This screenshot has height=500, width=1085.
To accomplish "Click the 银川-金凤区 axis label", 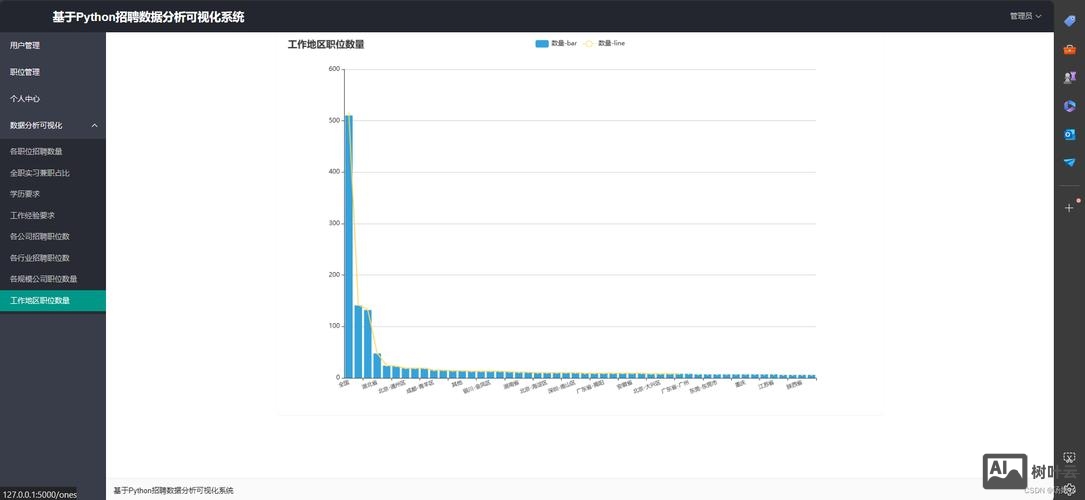I will [x=476, y=388].
